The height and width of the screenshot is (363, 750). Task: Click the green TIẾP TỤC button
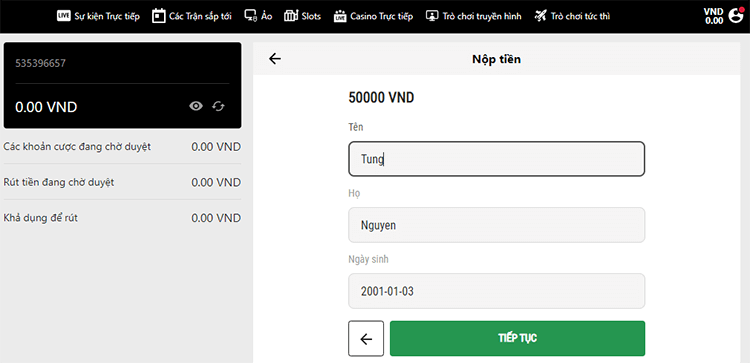(518, 339)
